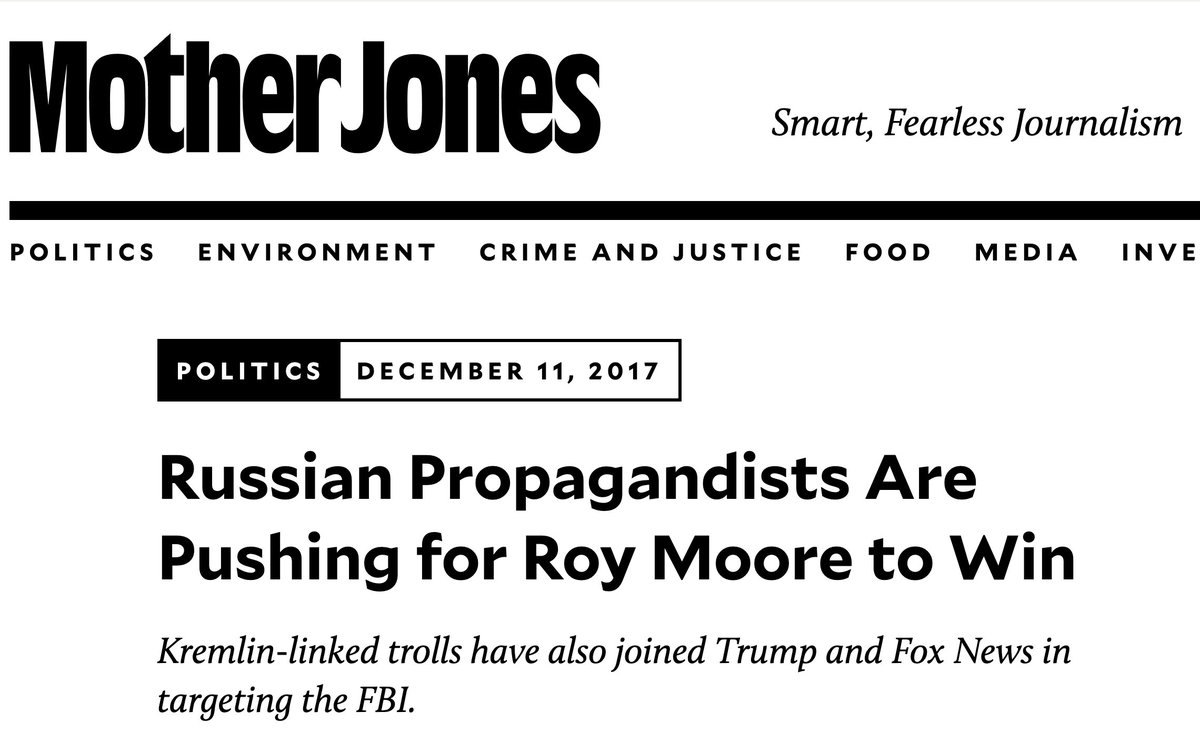Open the Politics navigation section
Image resolution: width=1200 pixels, height=742 pixels.
coord(83,252)
